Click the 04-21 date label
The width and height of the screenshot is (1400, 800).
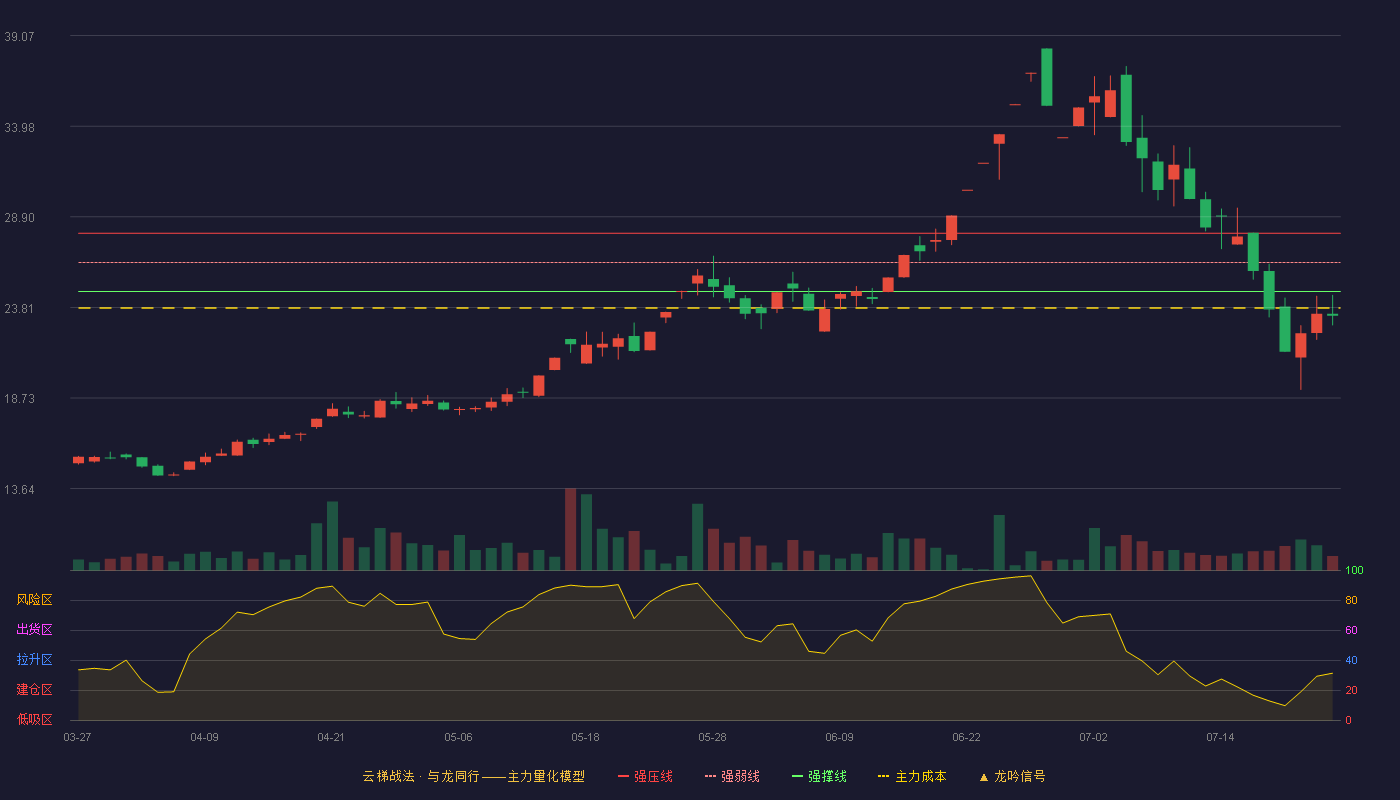pos(331,737)
